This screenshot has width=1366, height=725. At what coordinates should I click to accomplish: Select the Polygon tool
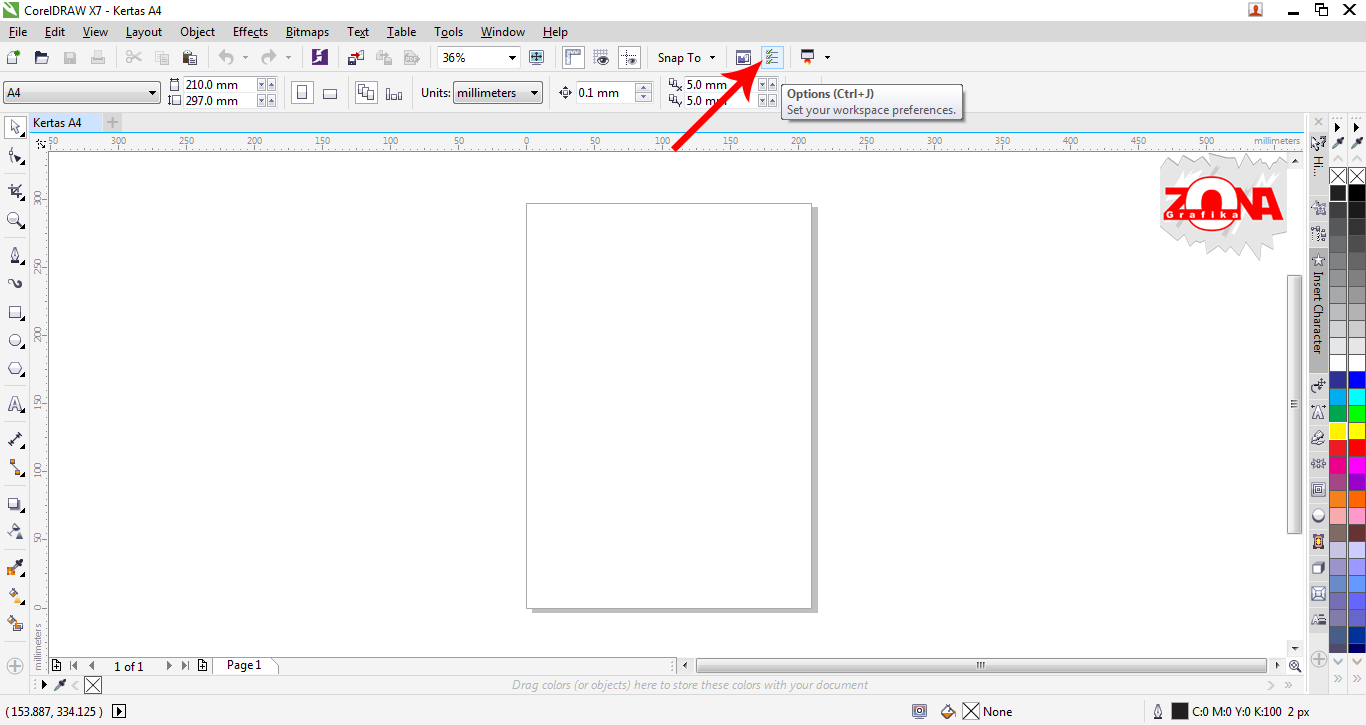click(x=16, y=369)
